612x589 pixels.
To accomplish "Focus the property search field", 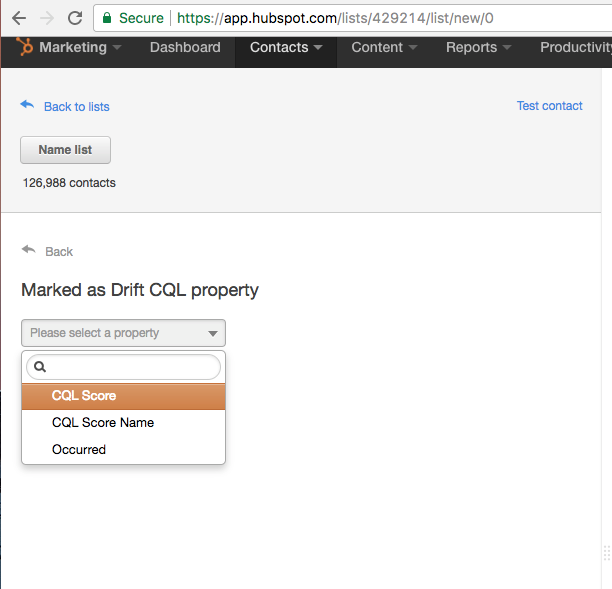I will pyautogui.click(x=123, y=367).
